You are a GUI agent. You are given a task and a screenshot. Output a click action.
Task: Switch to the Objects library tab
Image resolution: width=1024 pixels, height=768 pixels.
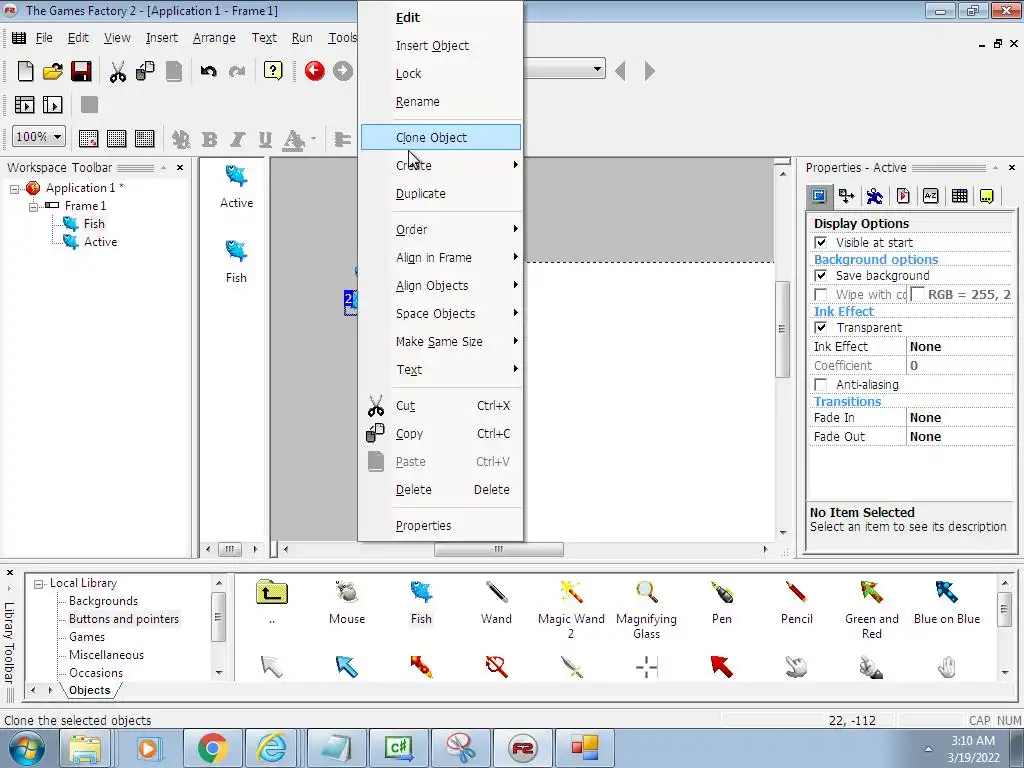click(89, 690)
